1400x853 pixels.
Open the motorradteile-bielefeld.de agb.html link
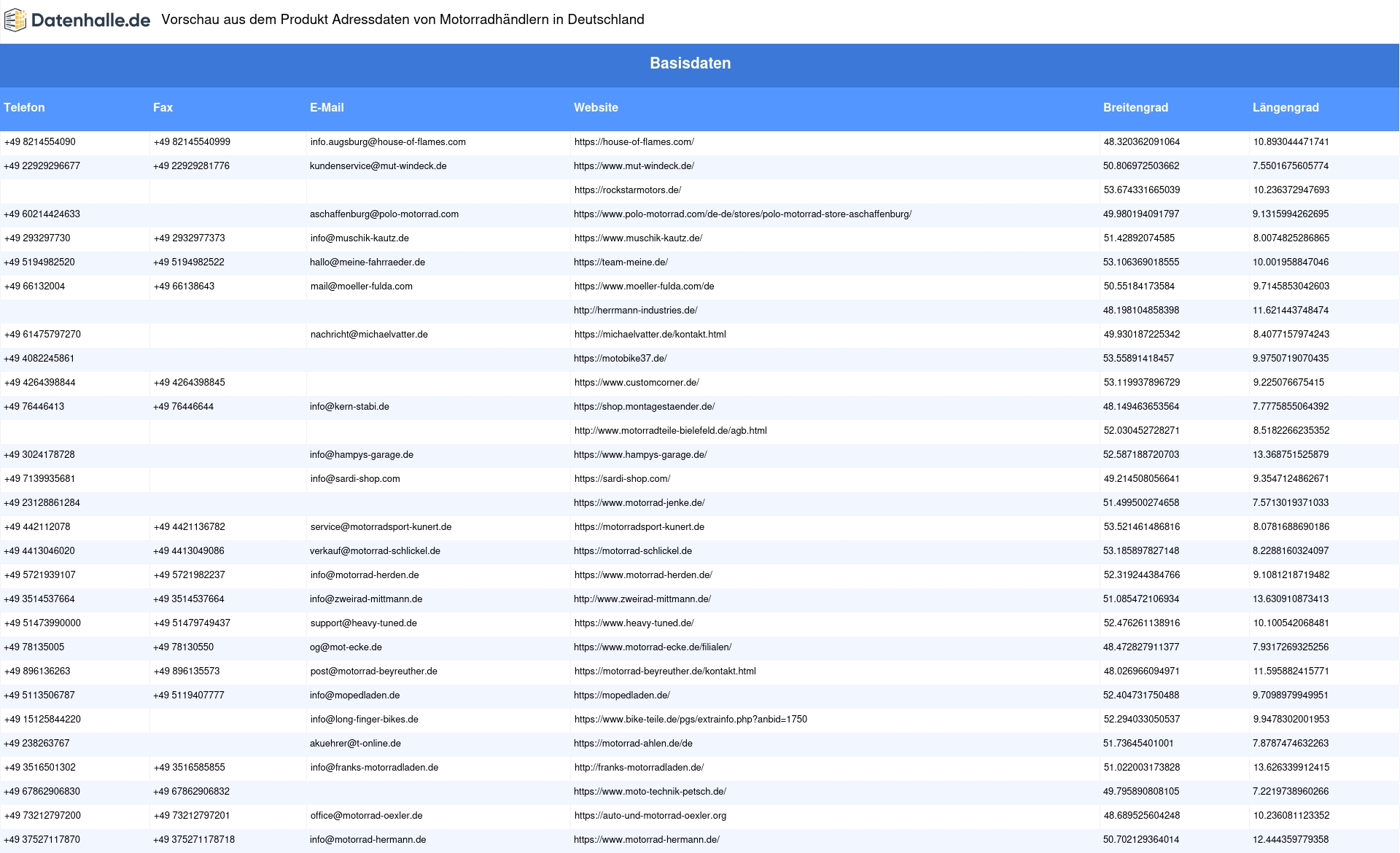pyautogui.click(x=670, y=431)
